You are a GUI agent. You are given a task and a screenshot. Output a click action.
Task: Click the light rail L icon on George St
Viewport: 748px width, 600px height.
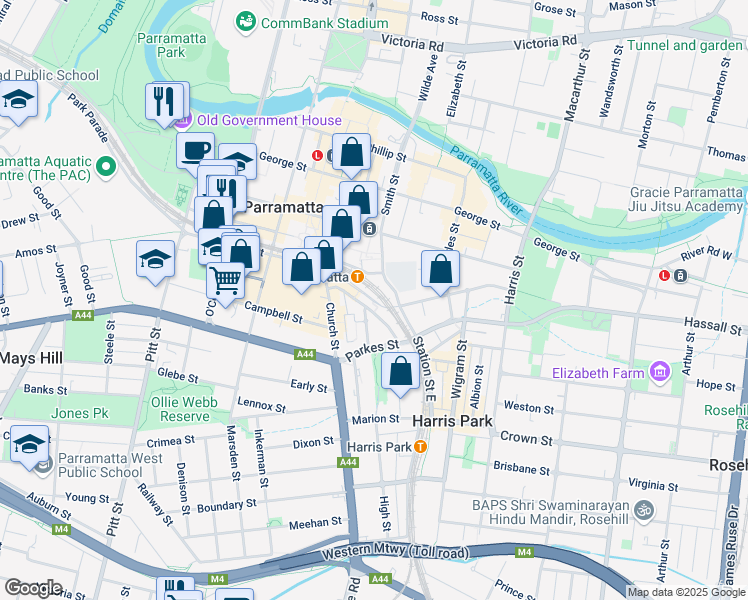pos(317,155)
